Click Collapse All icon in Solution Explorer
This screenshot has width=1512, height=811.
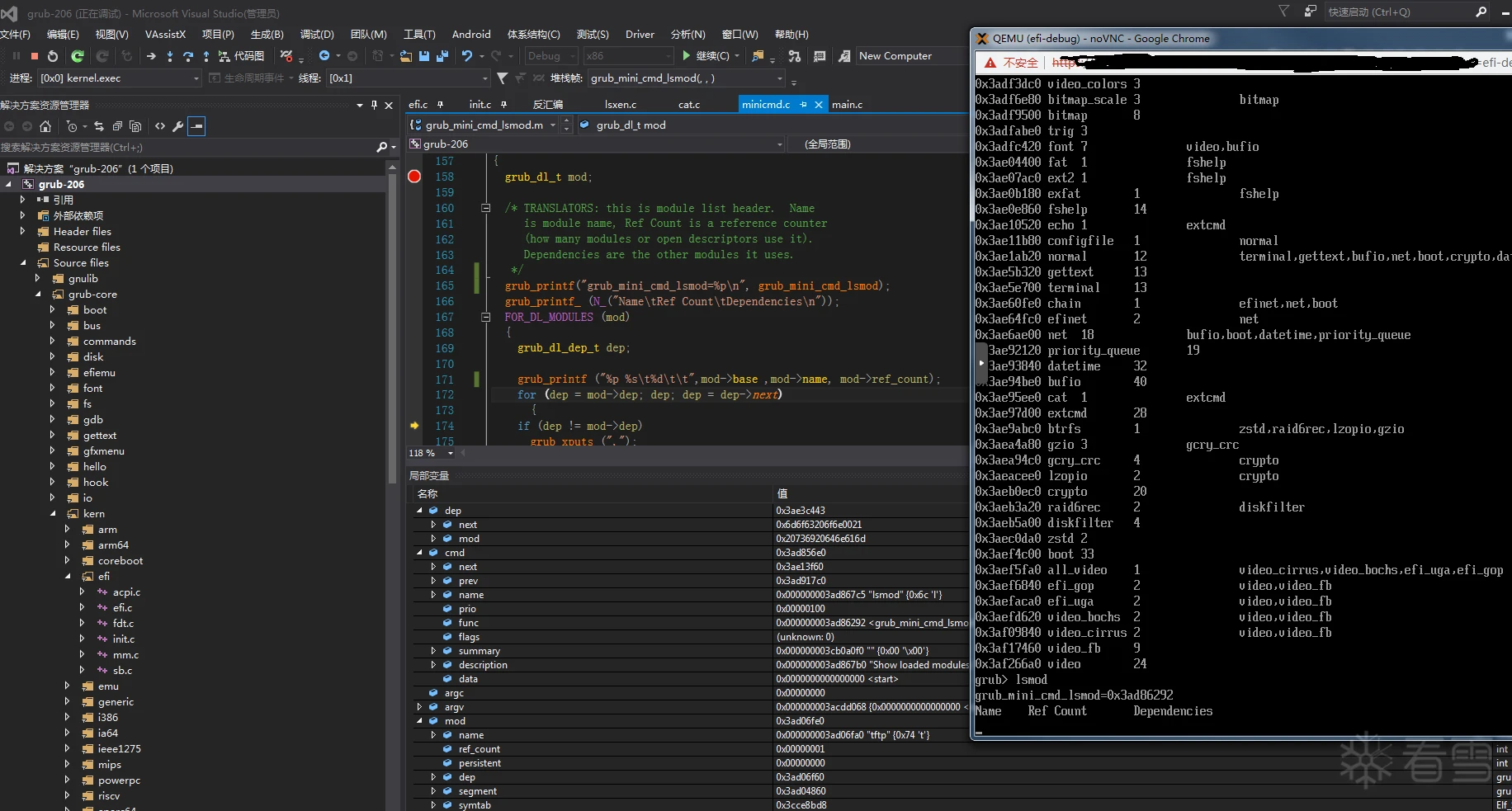[117, 126]
